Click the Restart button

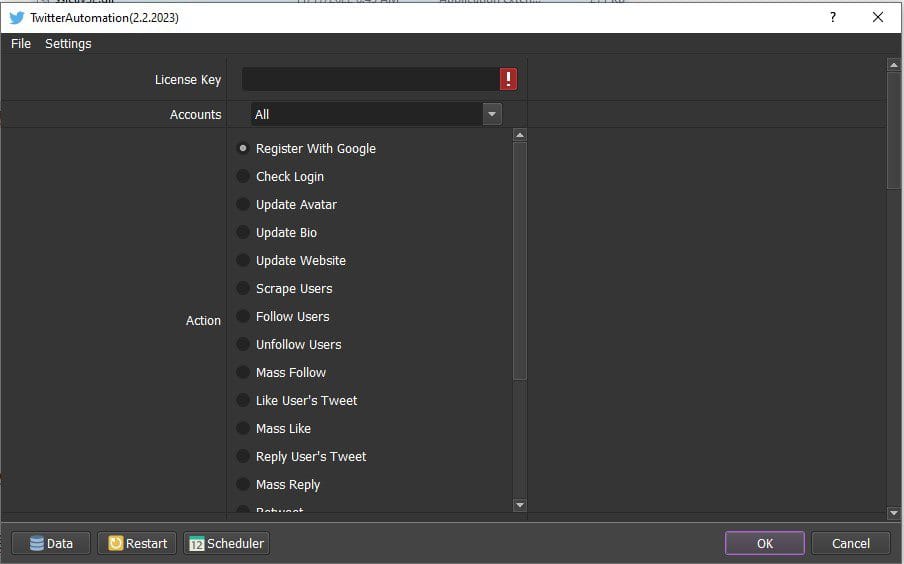(137, 543)
